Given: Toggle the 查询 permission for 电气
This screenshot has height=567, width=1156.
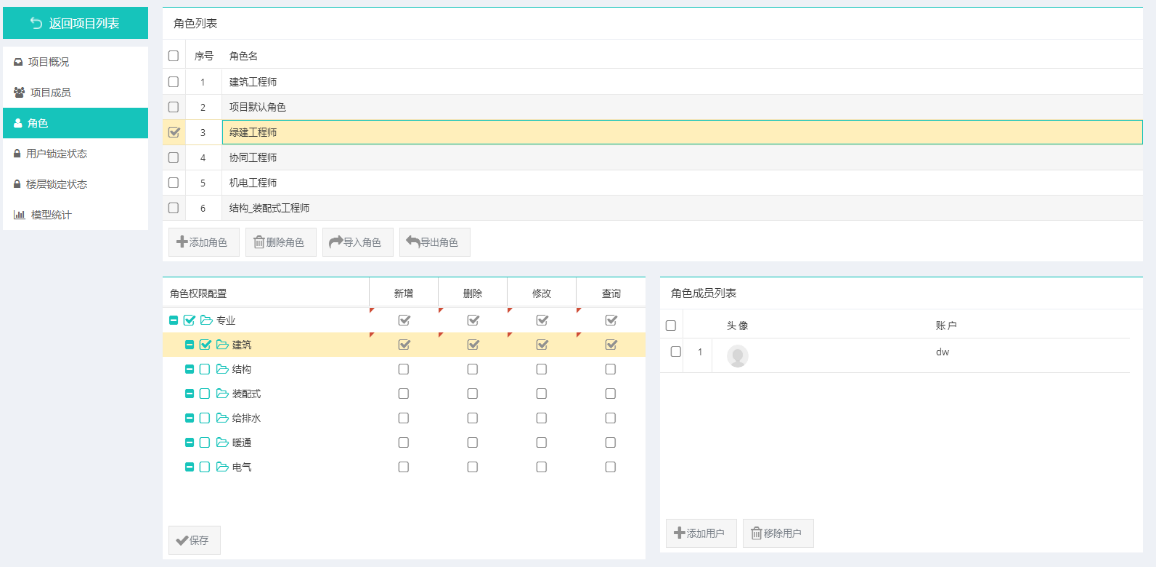Looking at the screenshot, I should tap(610, 467).
